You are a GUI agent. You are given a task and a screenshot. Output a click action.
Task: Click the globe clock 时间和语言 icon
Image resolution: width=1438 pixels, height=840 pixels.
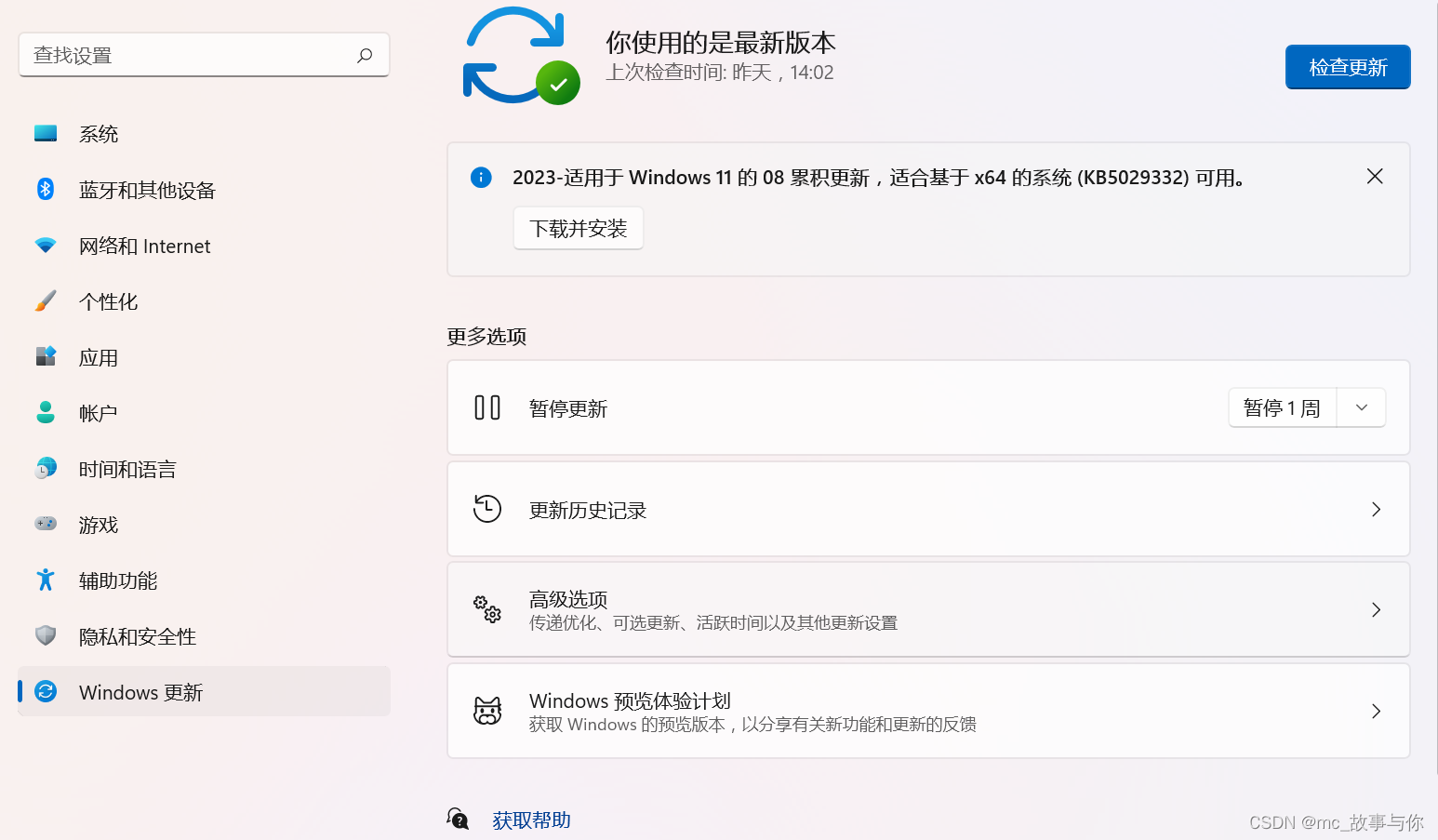tap(46, 468)
